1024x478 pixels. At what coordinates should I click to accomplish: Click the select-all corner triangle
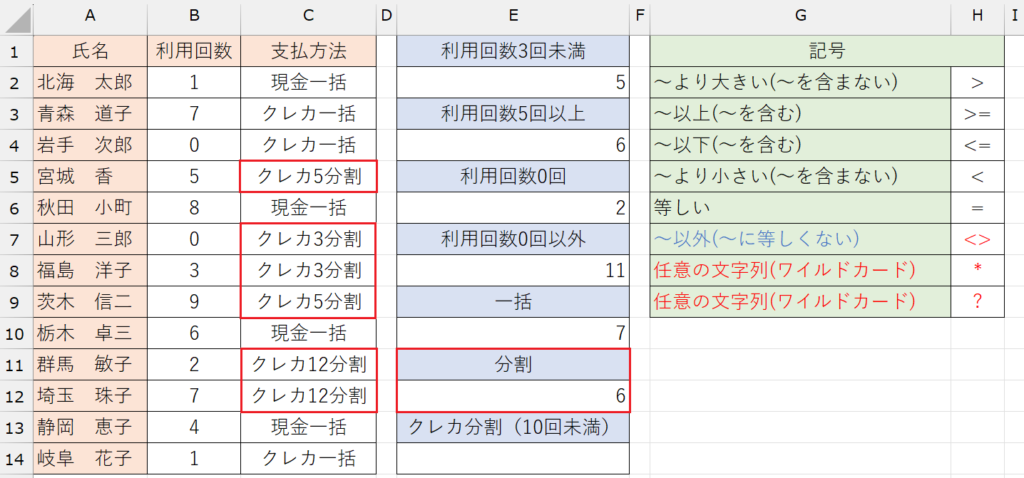point(16,18)
